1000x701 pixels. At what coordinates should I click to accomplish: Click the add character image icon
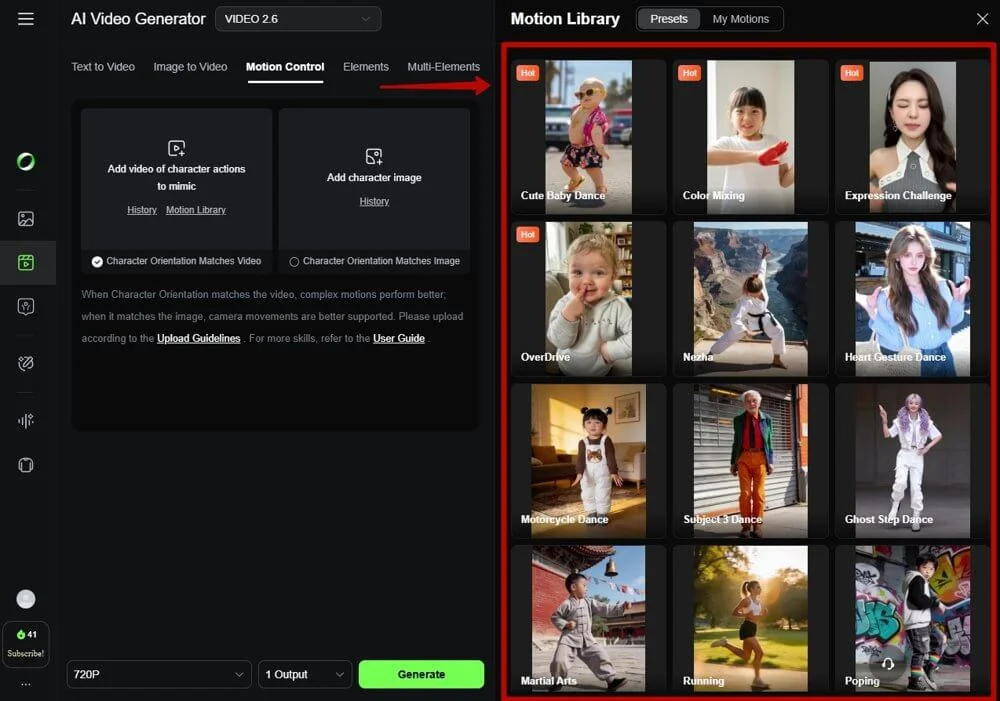374,156
